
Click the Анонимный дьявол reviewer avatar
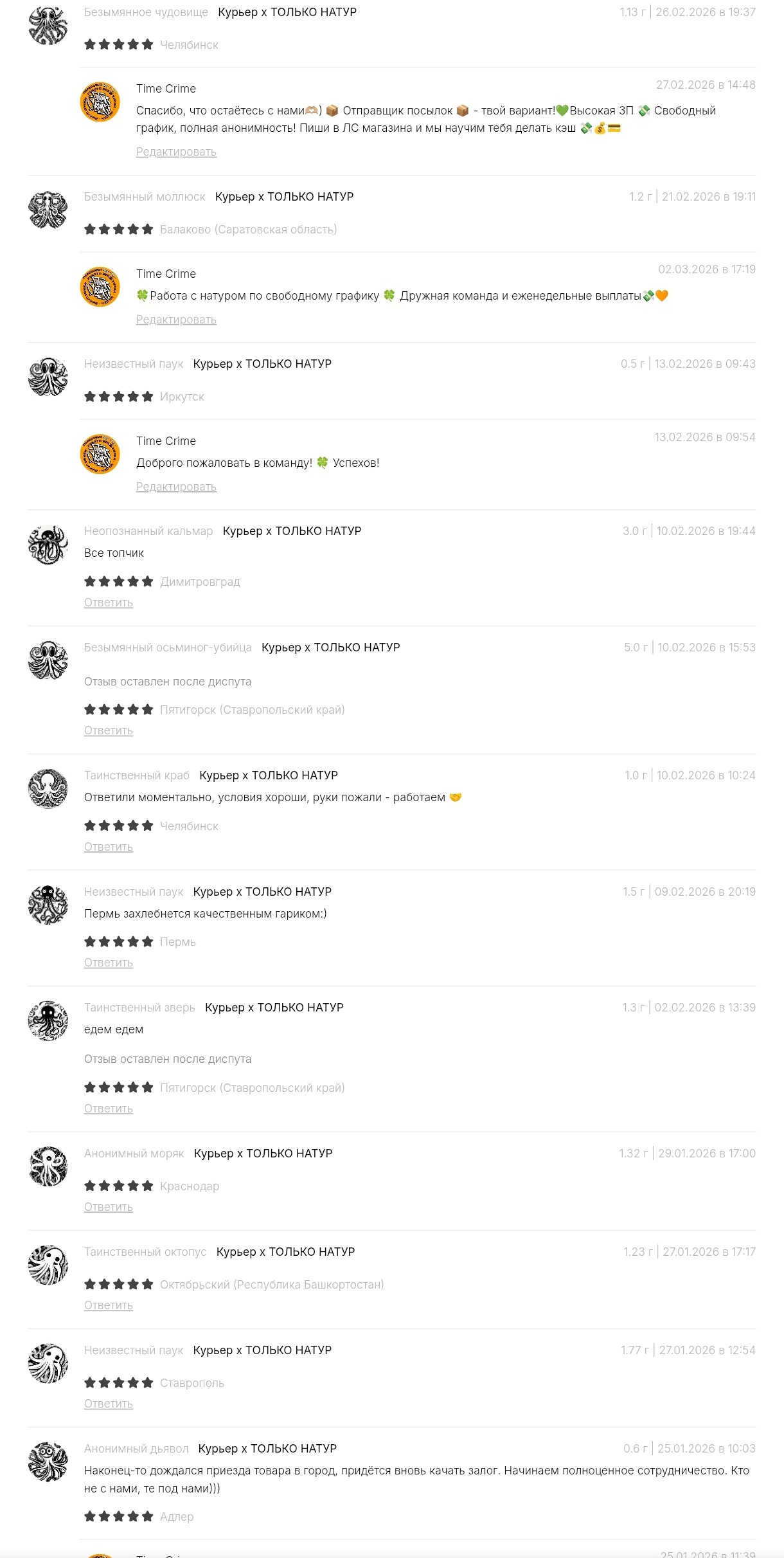coord(48,1462)
